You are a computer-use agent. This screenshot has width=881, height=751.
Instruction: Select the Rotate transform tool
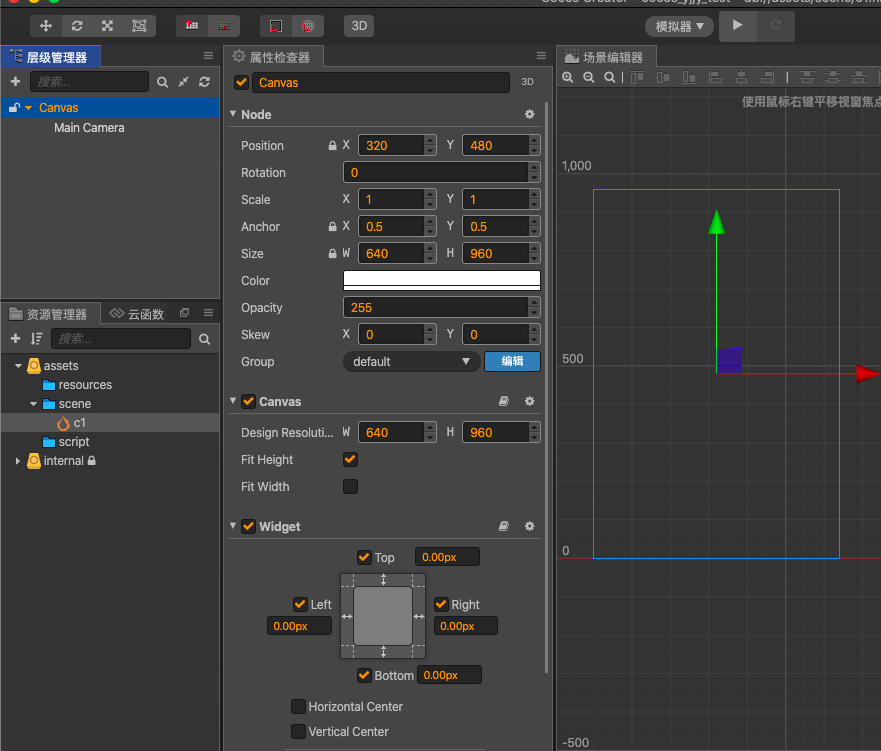click(77, 26)
